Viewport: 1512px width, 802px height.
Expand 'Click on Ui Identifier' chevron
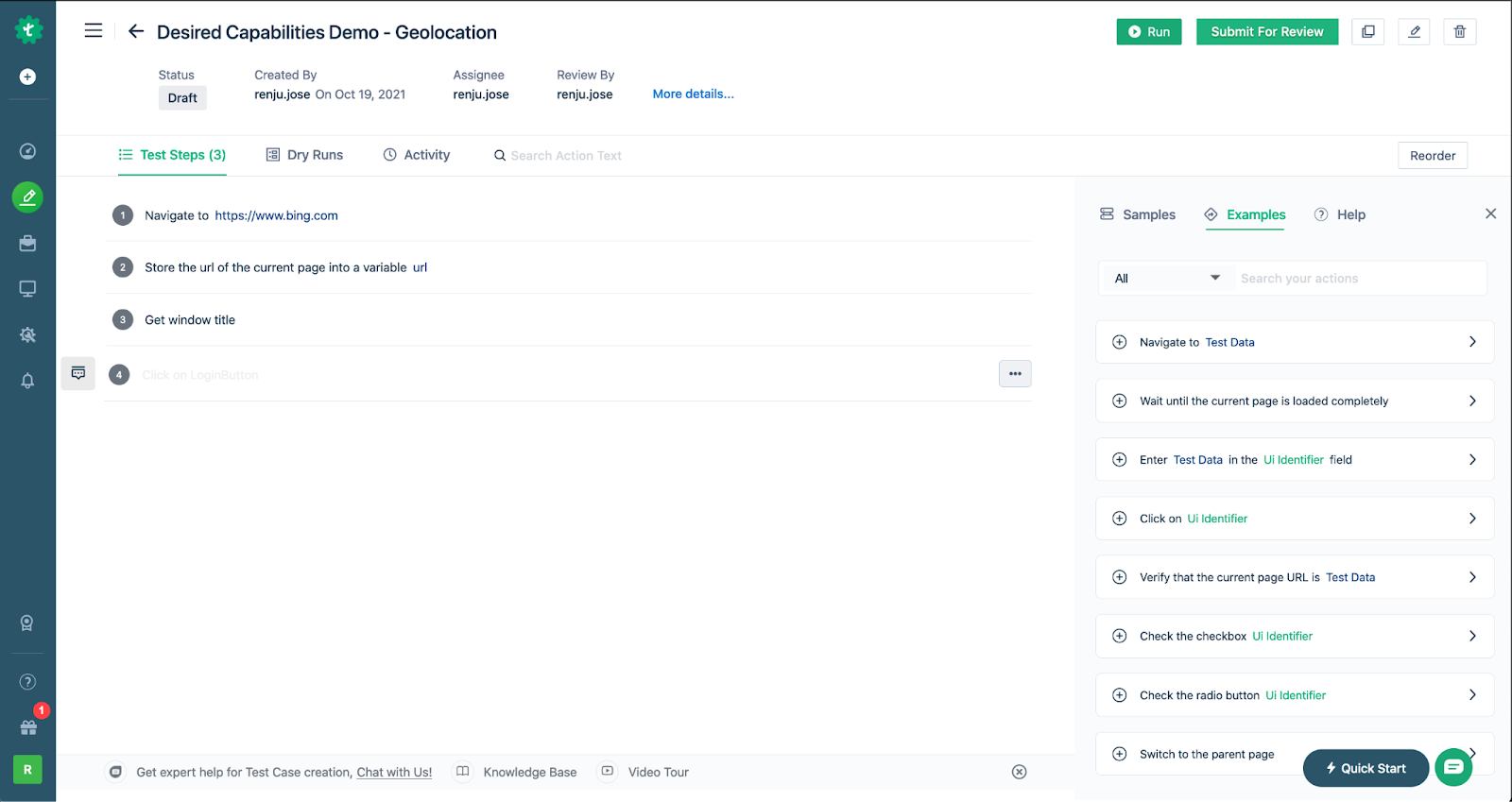coord(1472,519)
